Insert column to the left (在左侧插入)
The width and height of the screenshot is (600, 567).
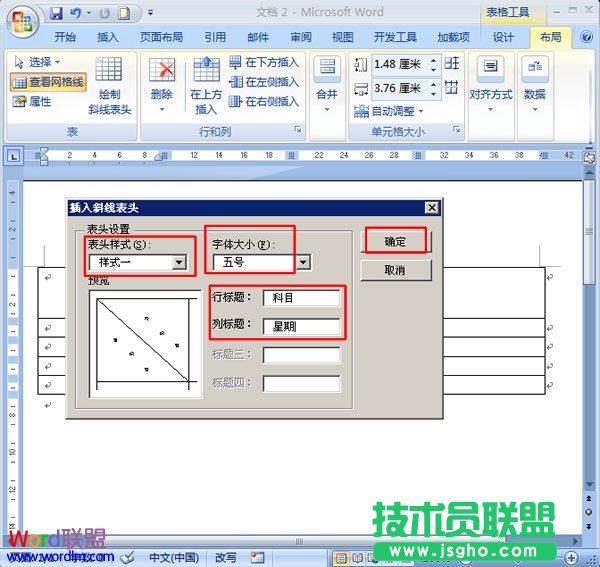pos(264,82)
